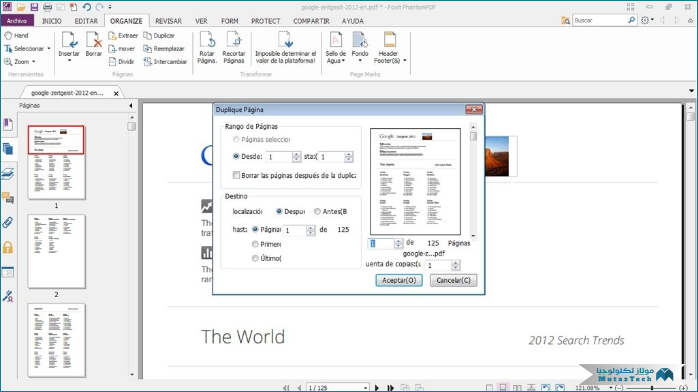Click the Undo arrow in the title bar
The width and height of the screenshot is (698, 392).
point(87,7)
